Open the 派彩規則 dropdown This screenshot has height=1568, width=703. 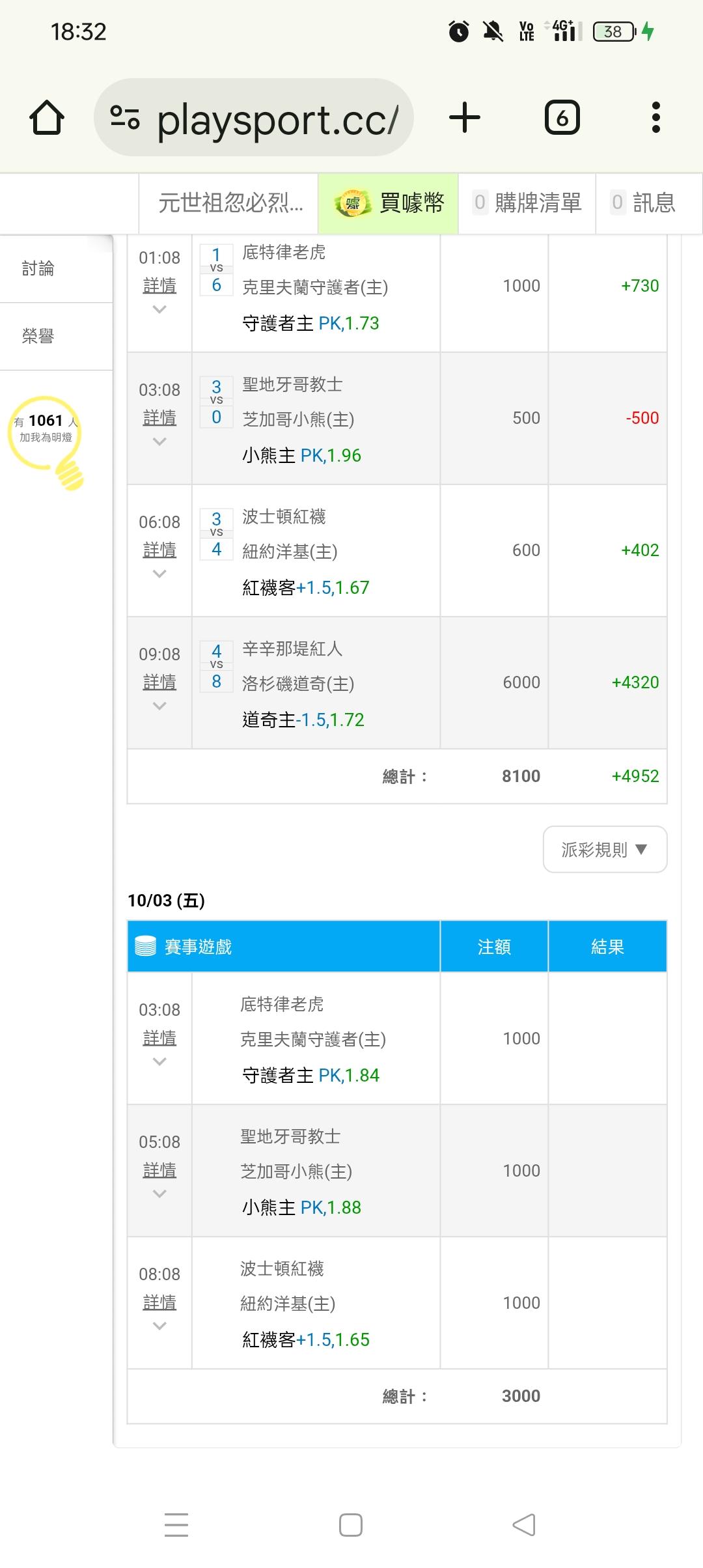pyautogui.click(x=605, y=849)
